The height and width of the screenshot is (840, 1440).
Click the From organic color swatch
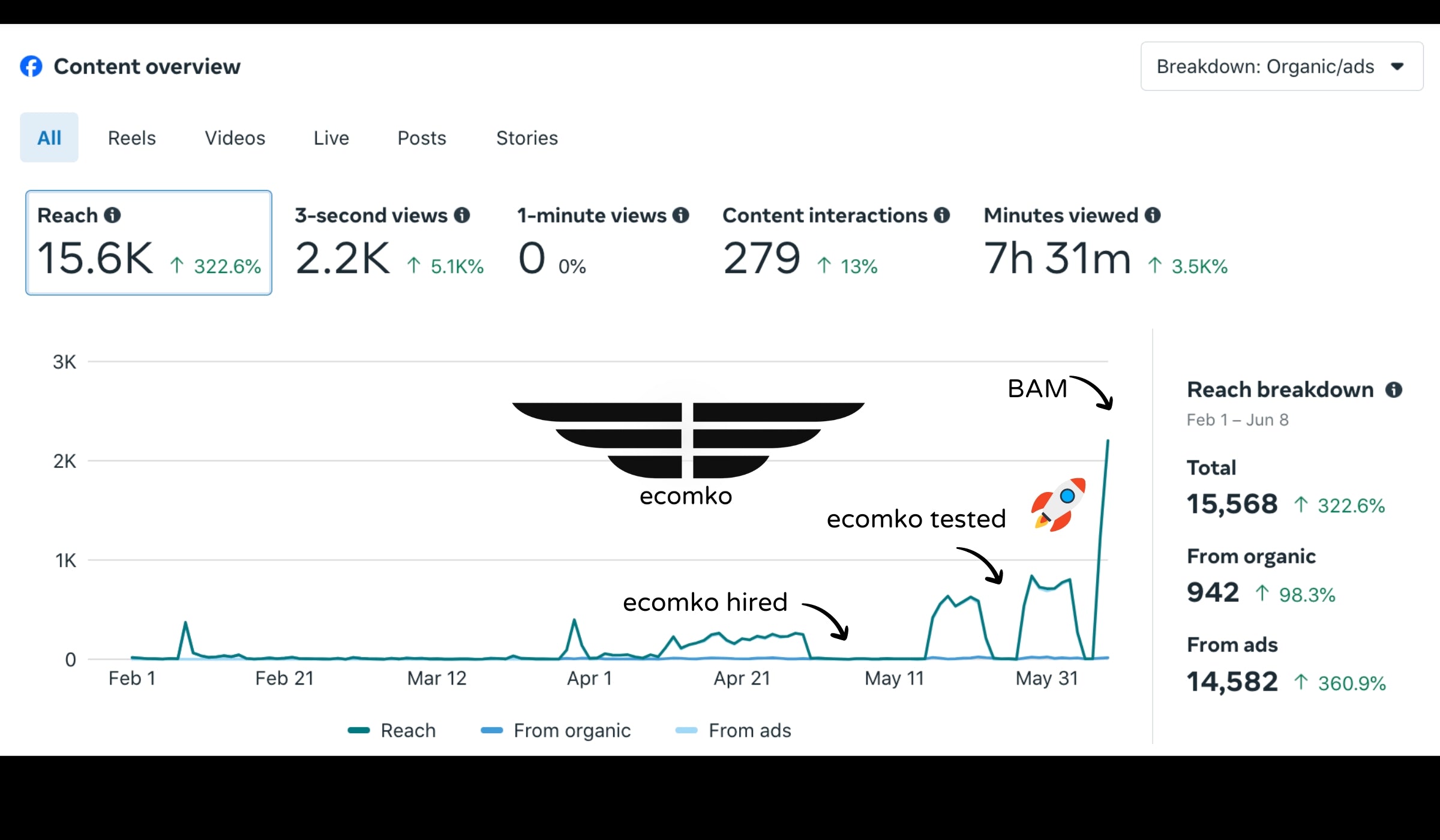click(x=491, y=730)
